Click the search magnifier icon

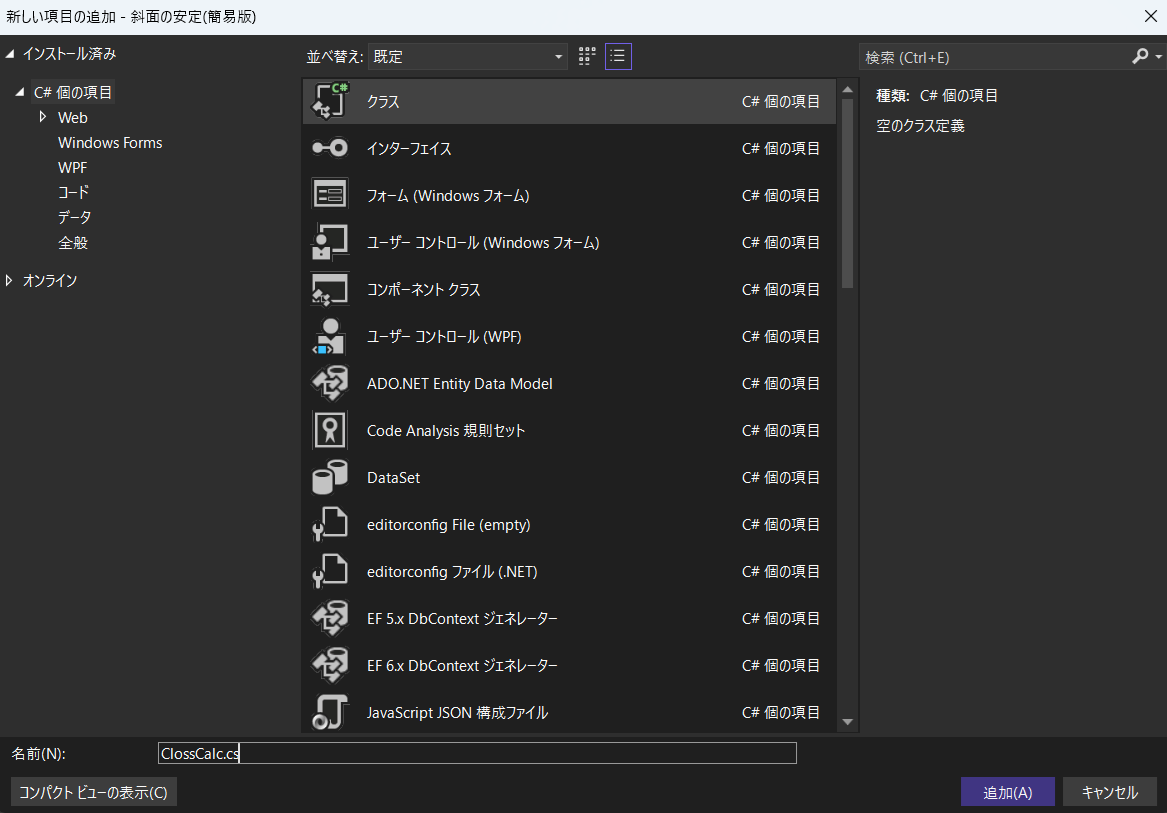[x=1140, y=57]
